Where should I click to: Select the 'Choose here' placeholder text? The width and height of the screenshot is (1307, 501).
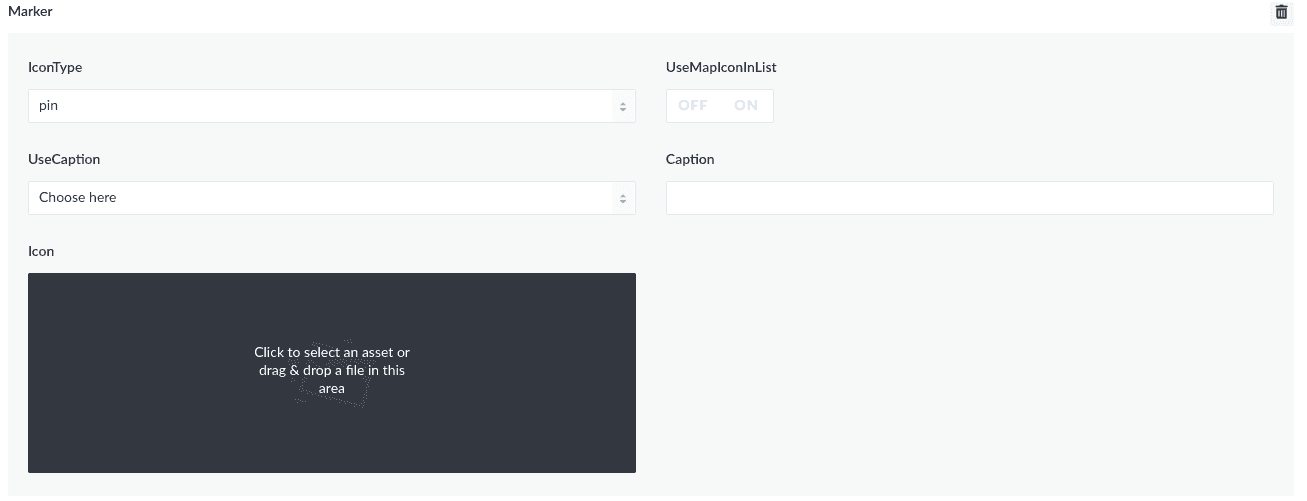(77, 198)
